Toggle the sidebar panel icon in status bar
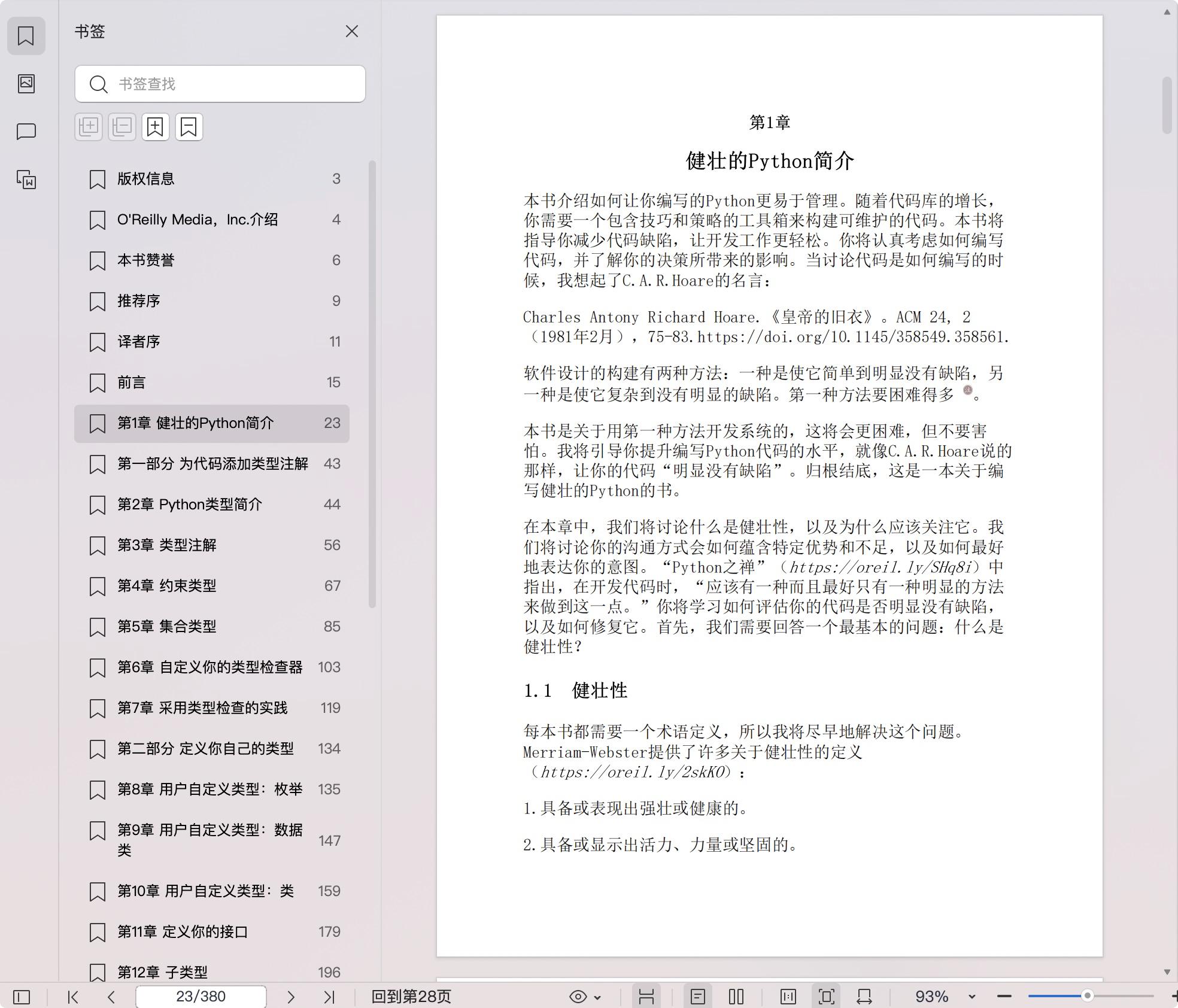The image size is (1178, 1008). (22, 997)
